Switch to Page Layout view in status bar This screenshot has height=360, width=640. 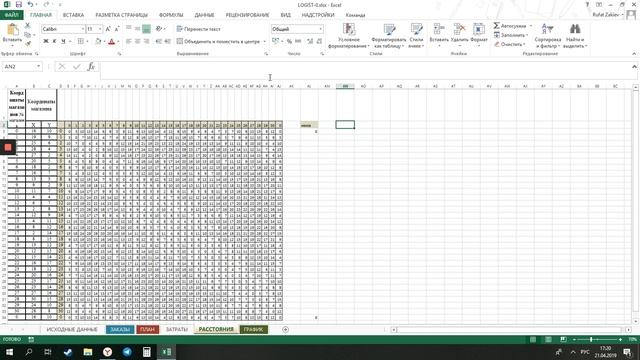[x=548, y=340]
